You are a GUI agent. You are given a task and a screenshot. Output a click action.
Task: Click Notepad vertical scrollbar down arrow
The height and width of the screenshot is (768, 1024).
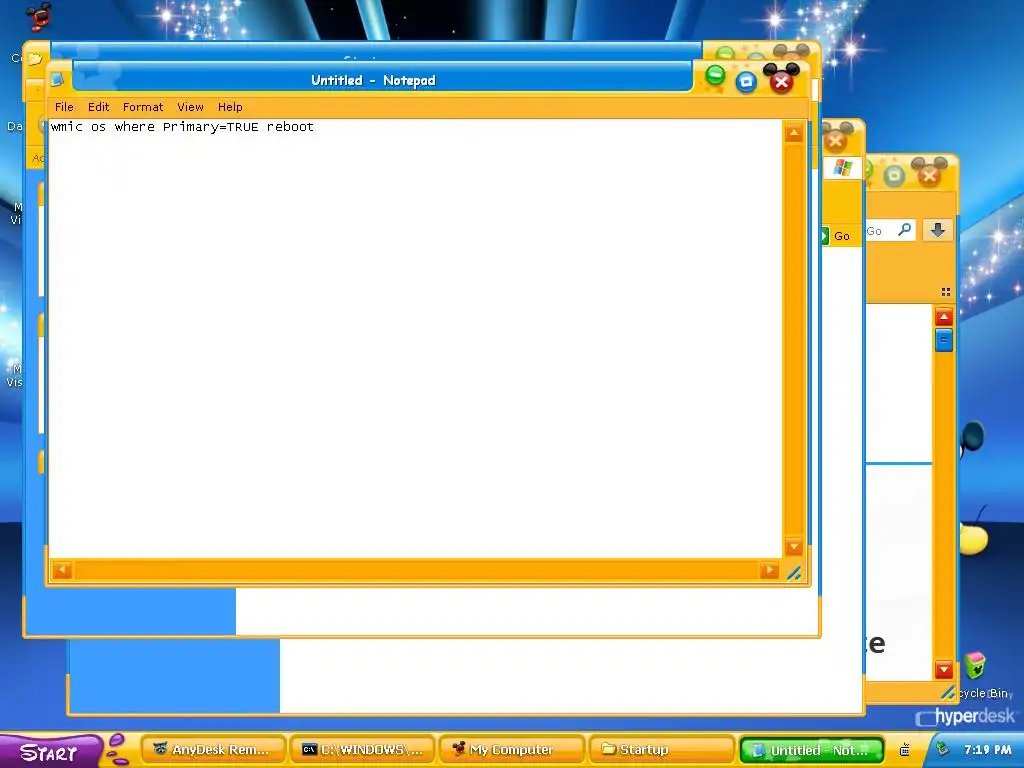(793, 547)
